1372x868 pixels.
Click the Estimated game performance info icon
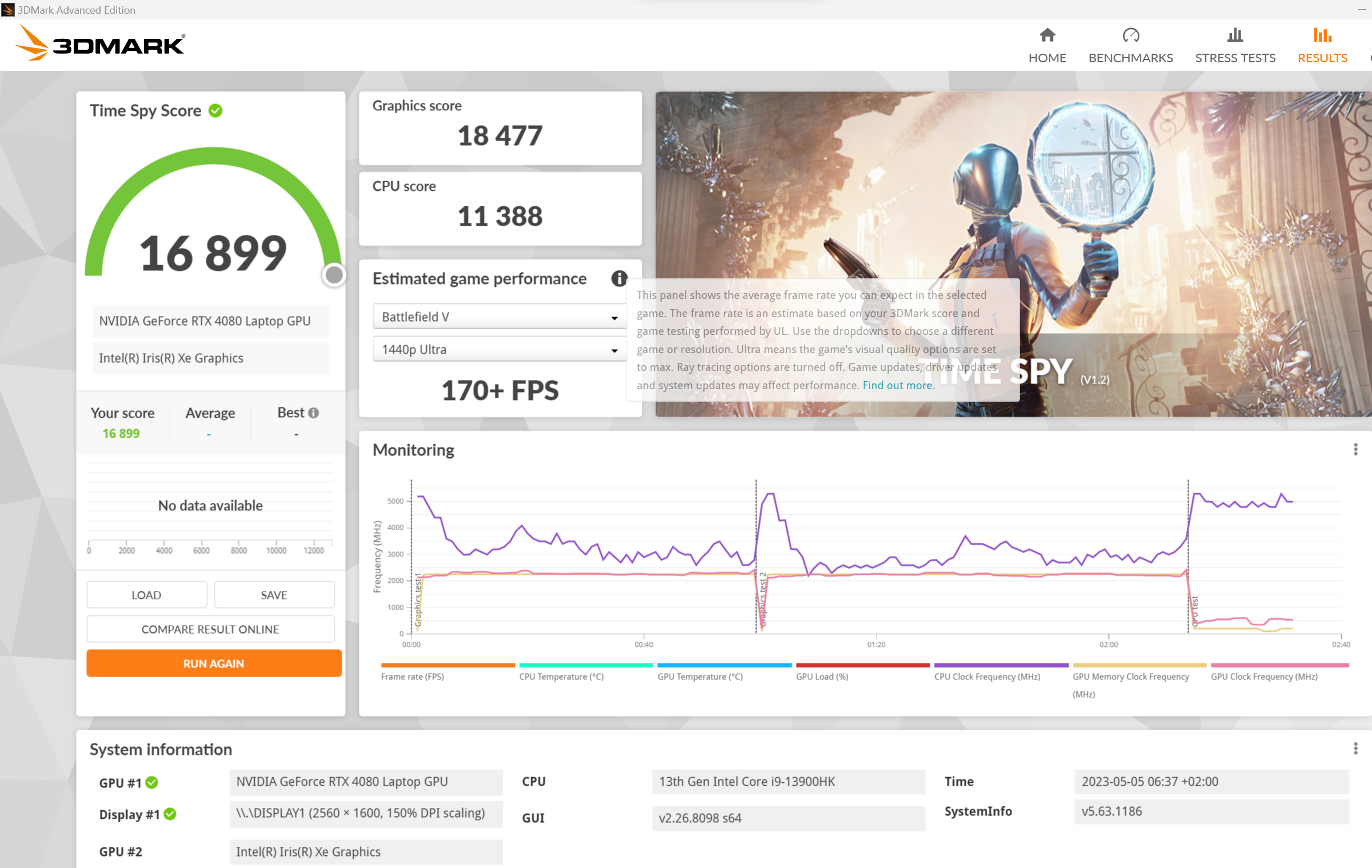(x=619, y=279)
